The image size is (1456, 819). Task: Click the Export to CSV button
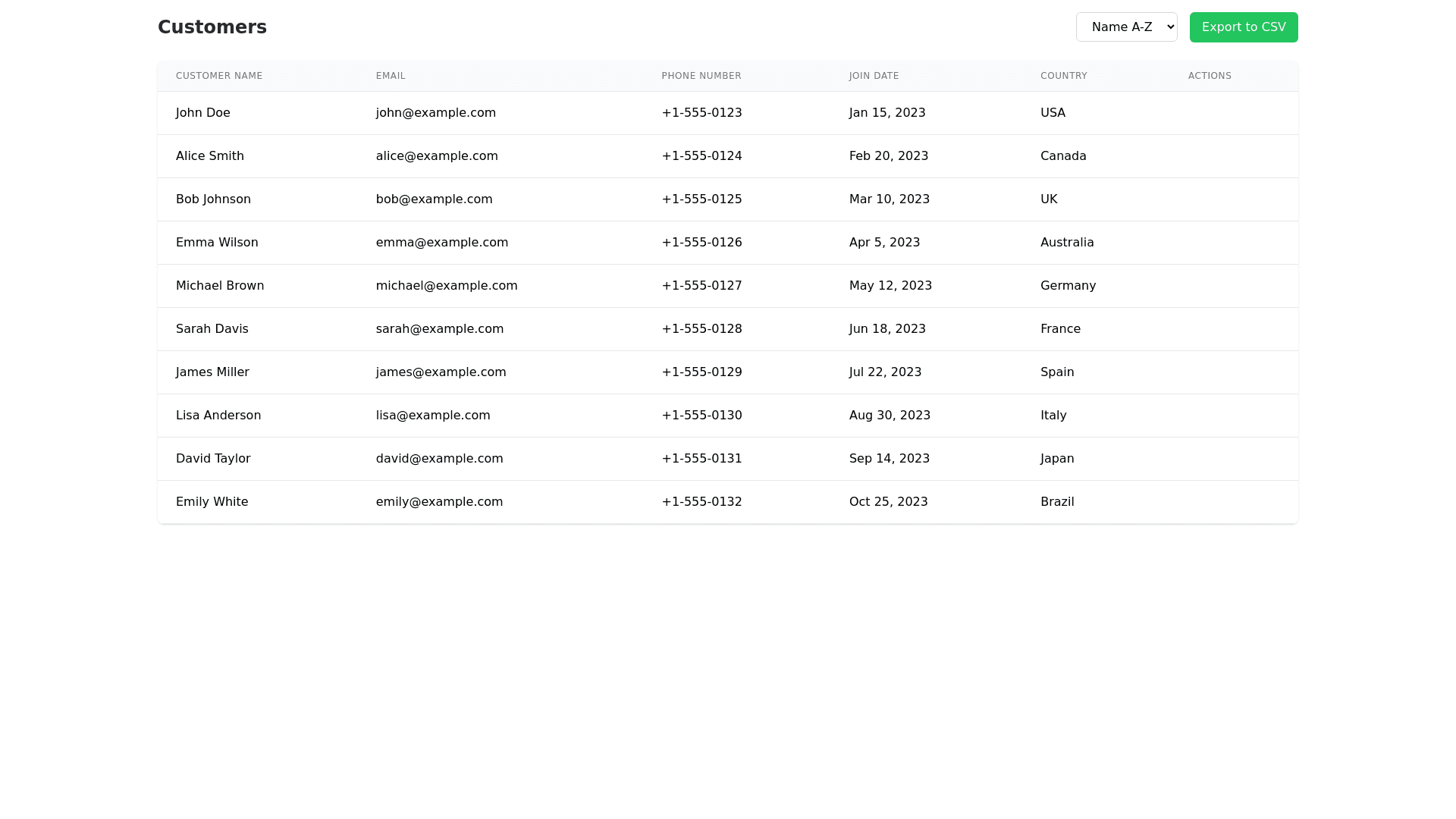click(x=1243, y=27)
